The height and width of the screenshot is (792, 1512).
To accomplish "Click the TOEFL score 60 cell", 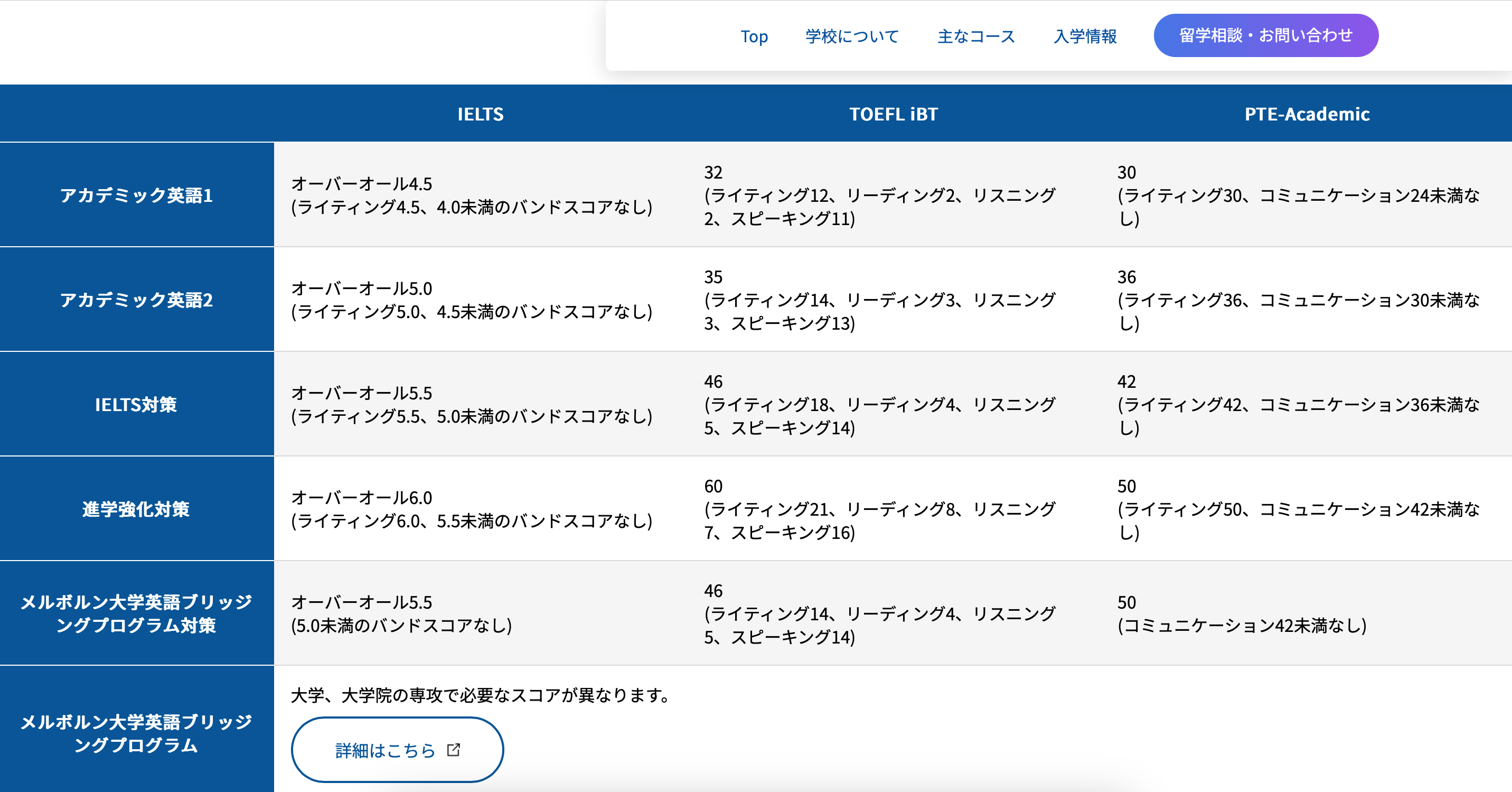I will (894, 508).
